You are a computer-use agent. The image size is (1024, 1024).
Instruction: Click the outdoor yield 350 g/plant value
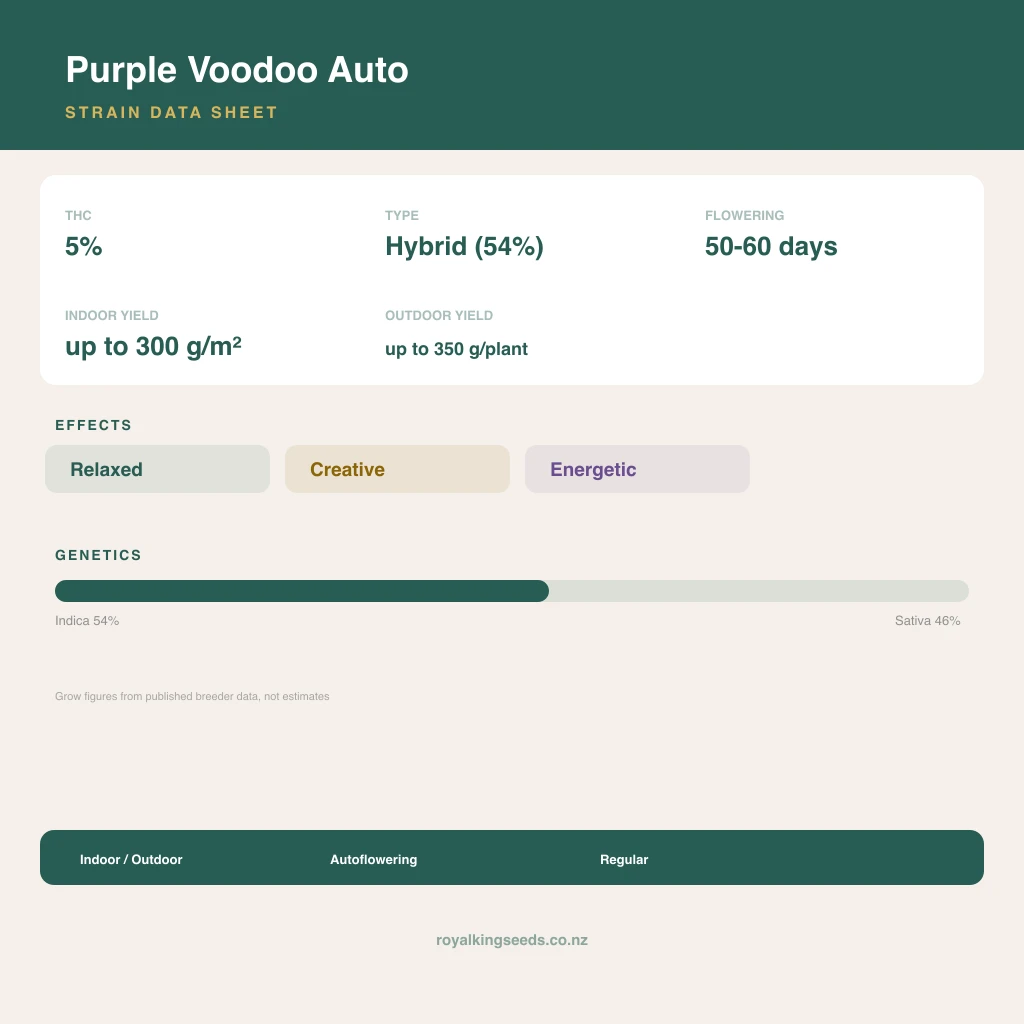point(456,349)
